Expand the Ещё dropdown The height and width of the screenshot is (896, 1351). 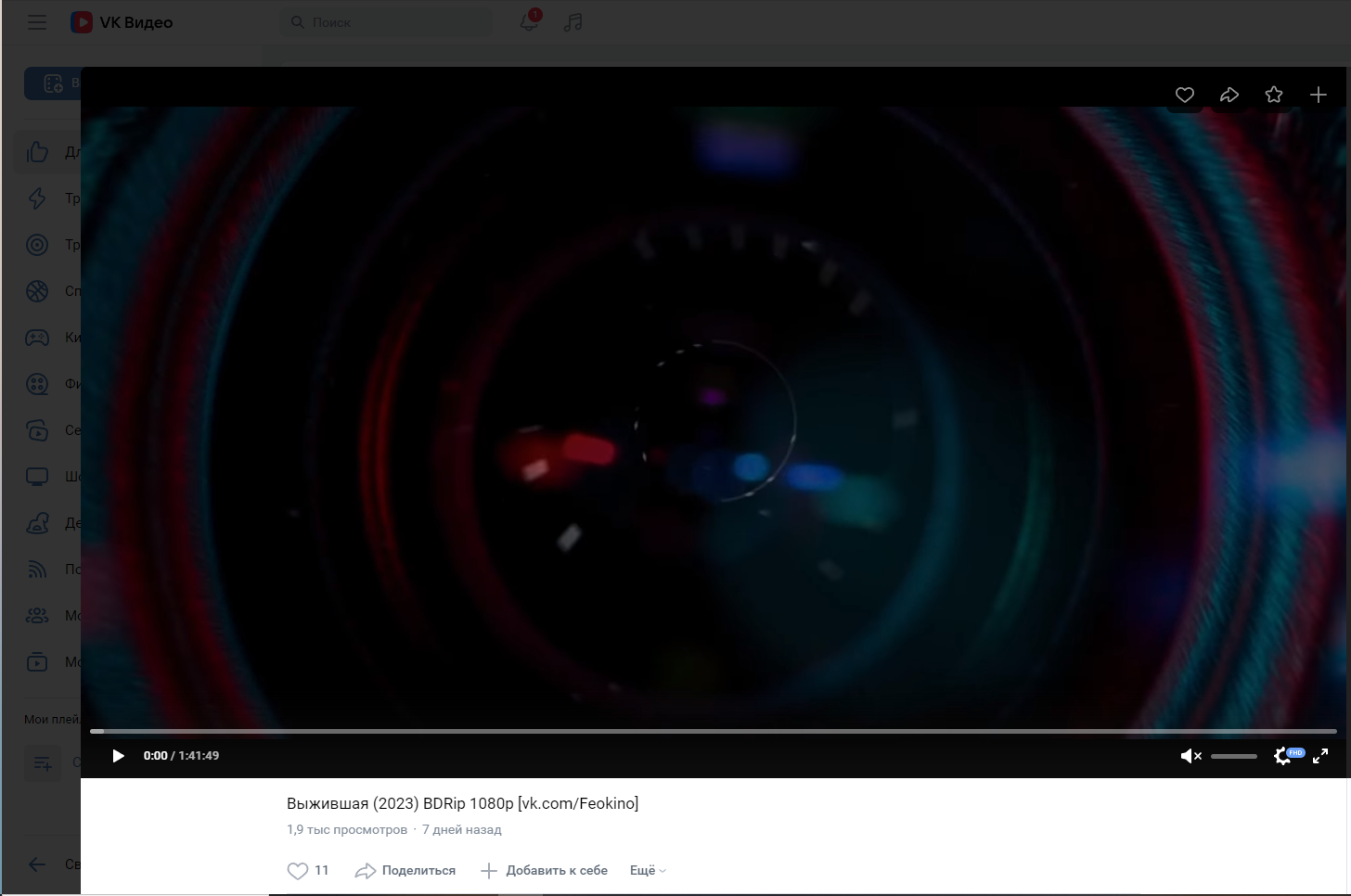click(648, 870)
